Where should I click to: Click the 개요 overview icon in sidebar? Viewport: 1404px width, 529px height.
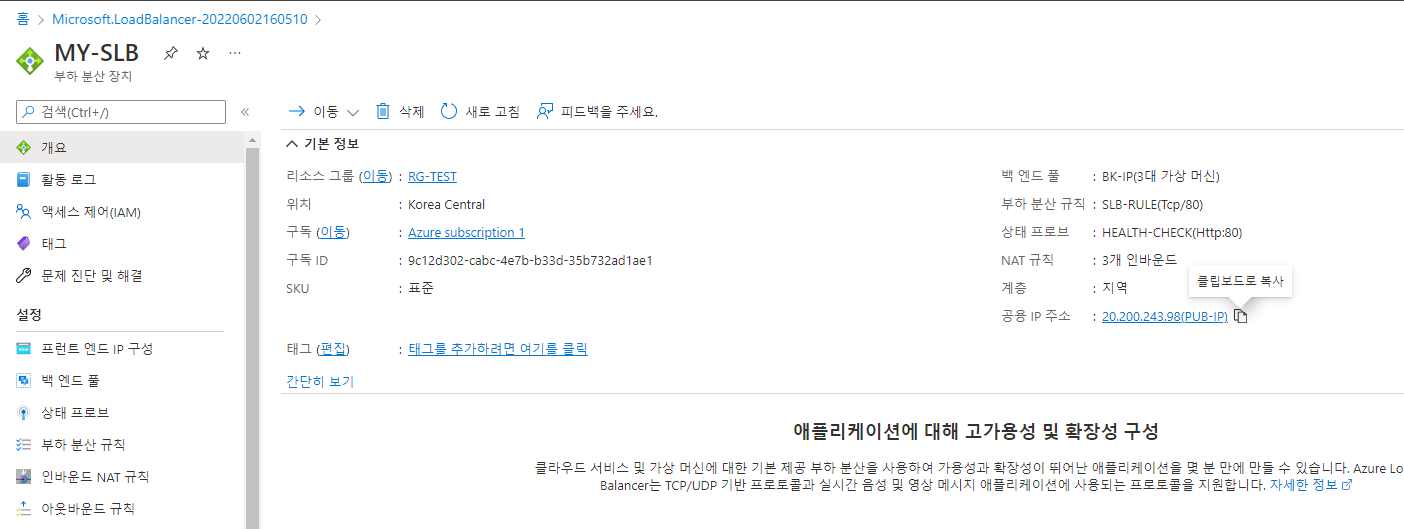(25, 147)
